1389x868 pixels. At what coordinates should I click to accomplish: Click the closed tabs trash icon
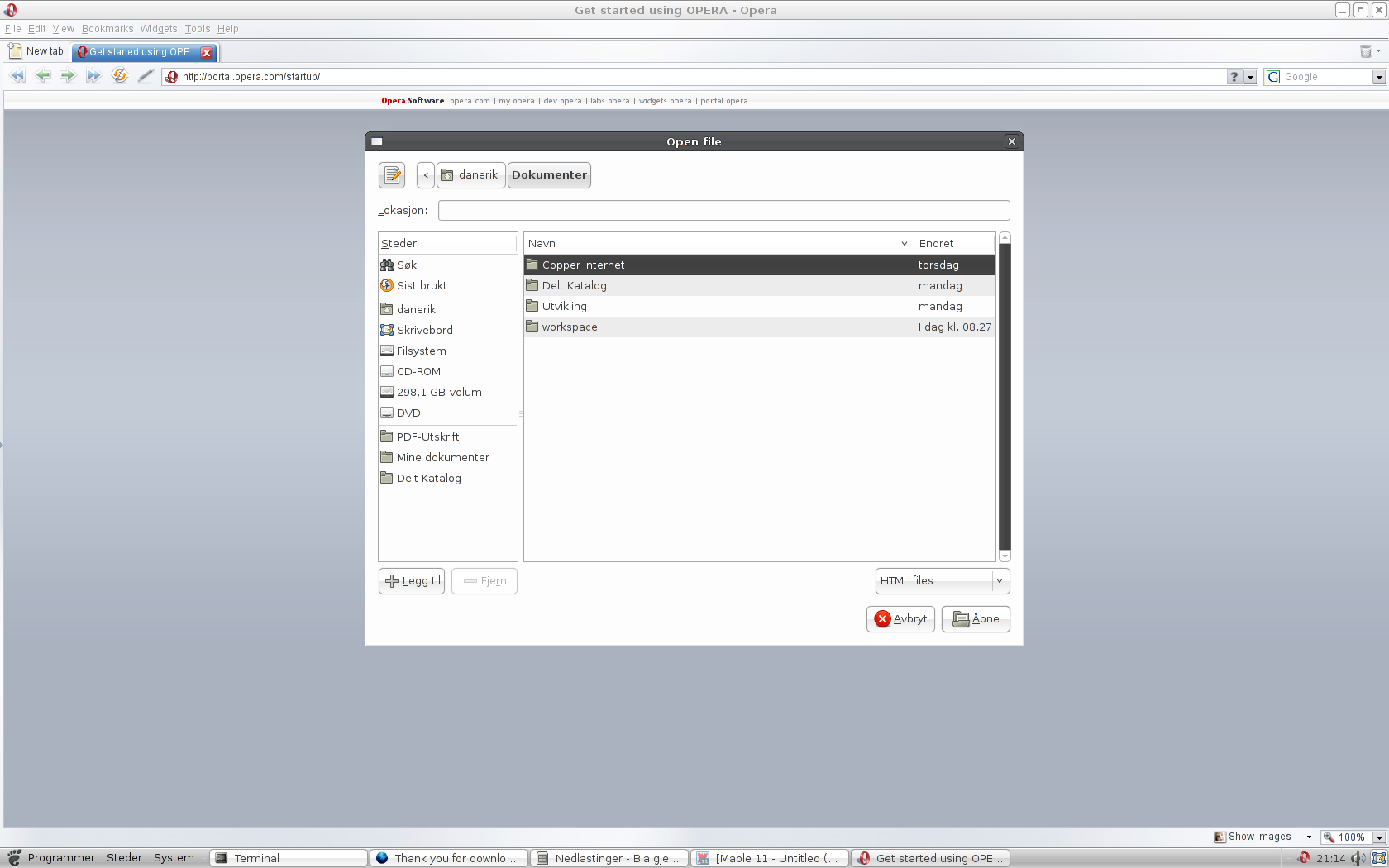tap(1366, 51)
